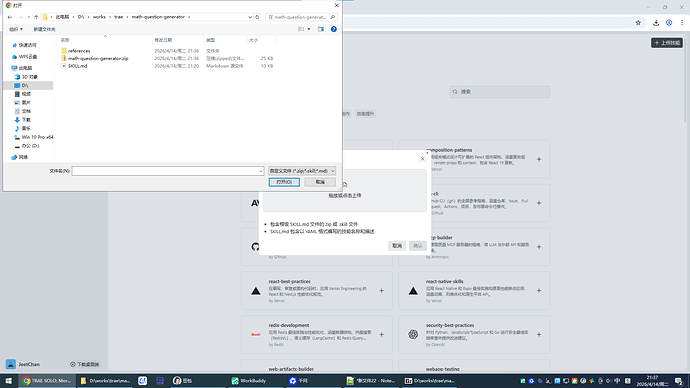The image size is (690, 388).
Task: Bookmark this page with star icon
Action: coord(638,23)
